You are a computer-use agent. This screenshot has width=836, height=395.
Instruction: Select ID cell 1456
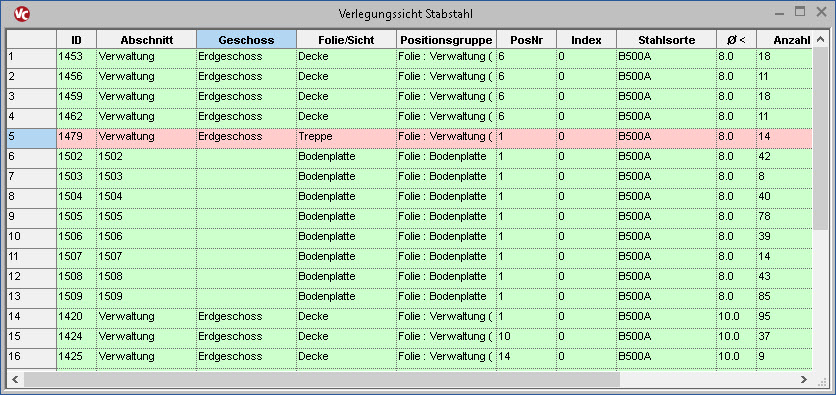77,78
